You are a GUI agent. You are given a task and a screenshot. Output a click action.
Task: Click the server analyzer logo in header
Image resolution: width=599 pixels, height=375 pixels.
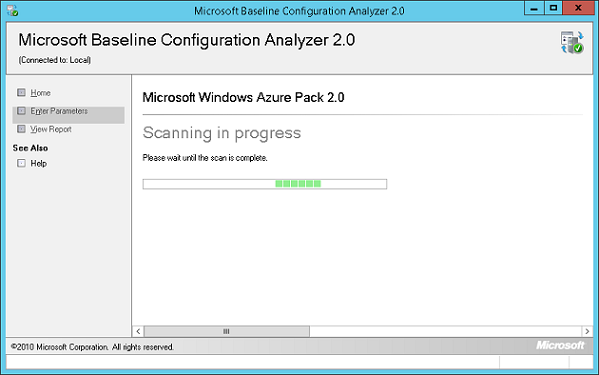point(572,42)
